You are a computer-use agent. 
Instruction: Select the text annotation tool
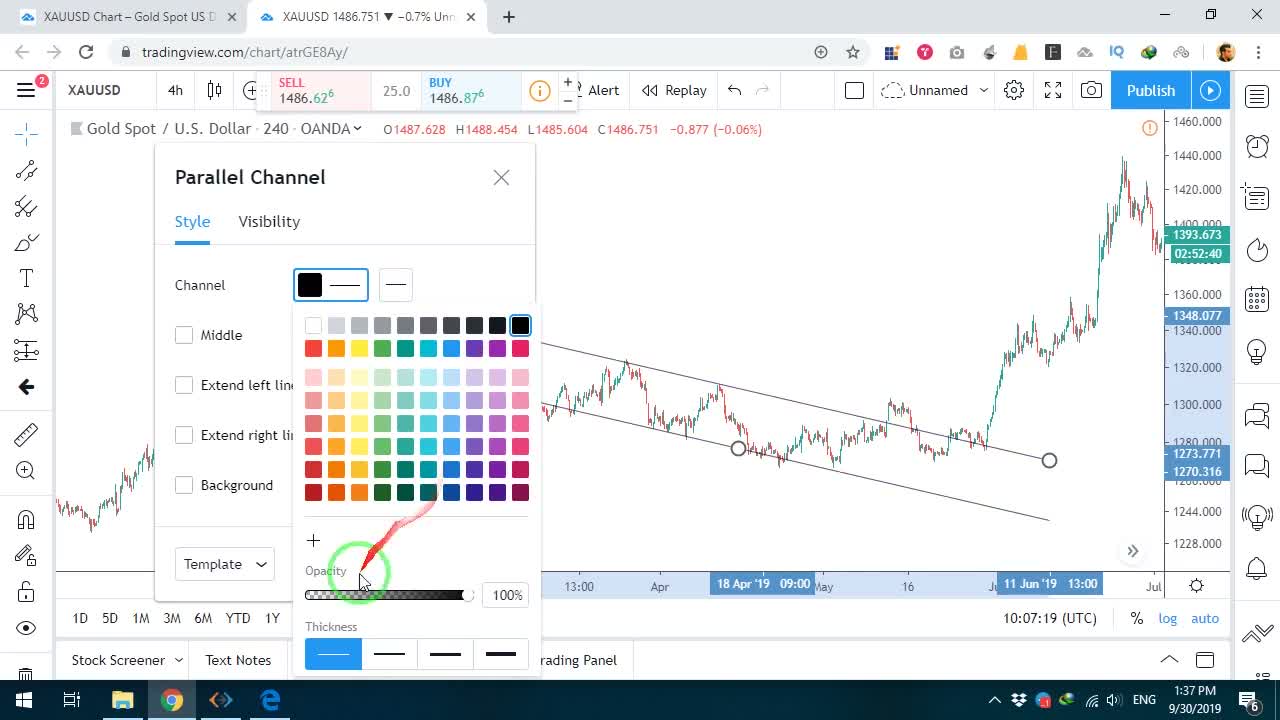26,278
